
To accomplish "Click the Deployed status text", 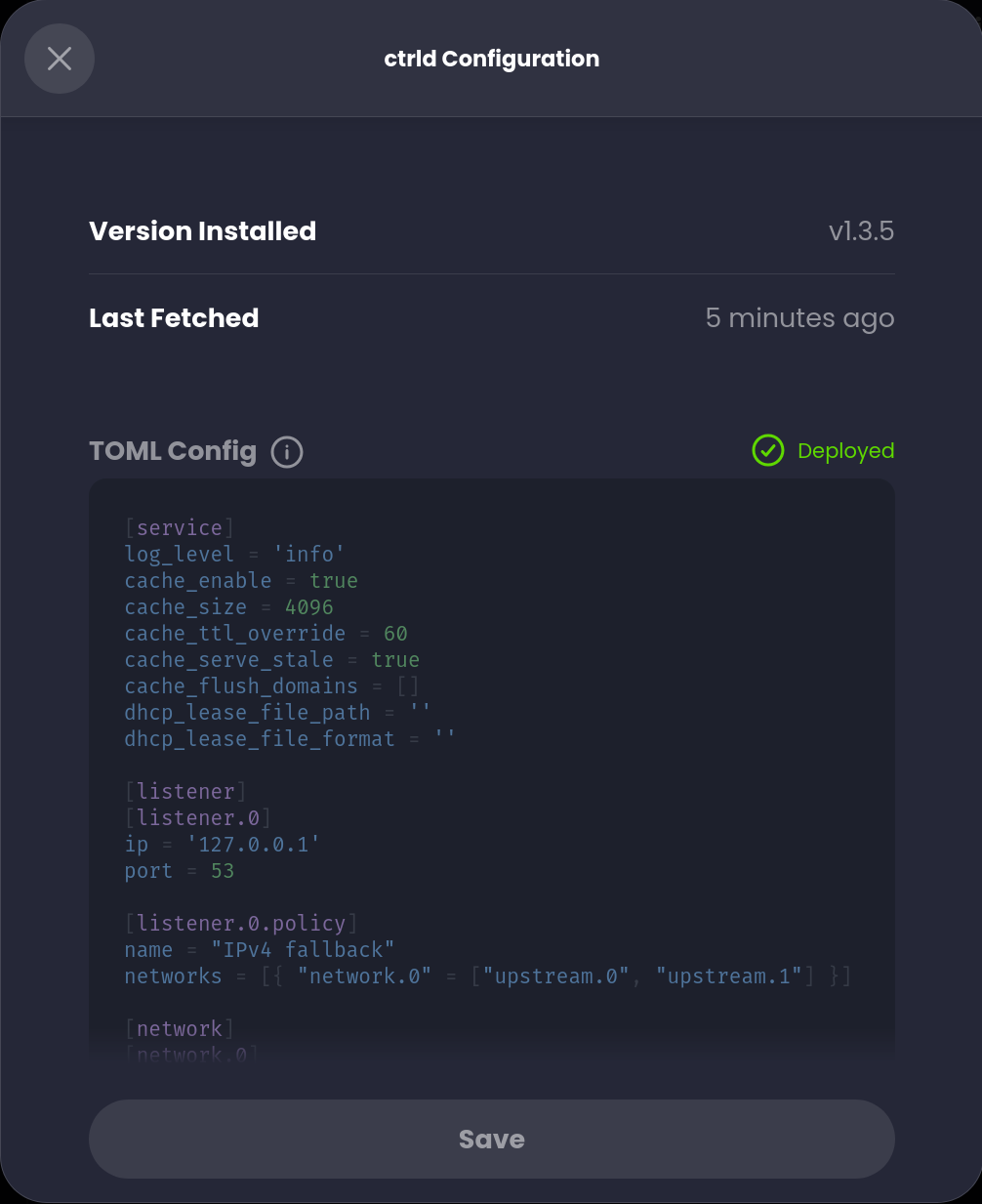I will (845, 451).
